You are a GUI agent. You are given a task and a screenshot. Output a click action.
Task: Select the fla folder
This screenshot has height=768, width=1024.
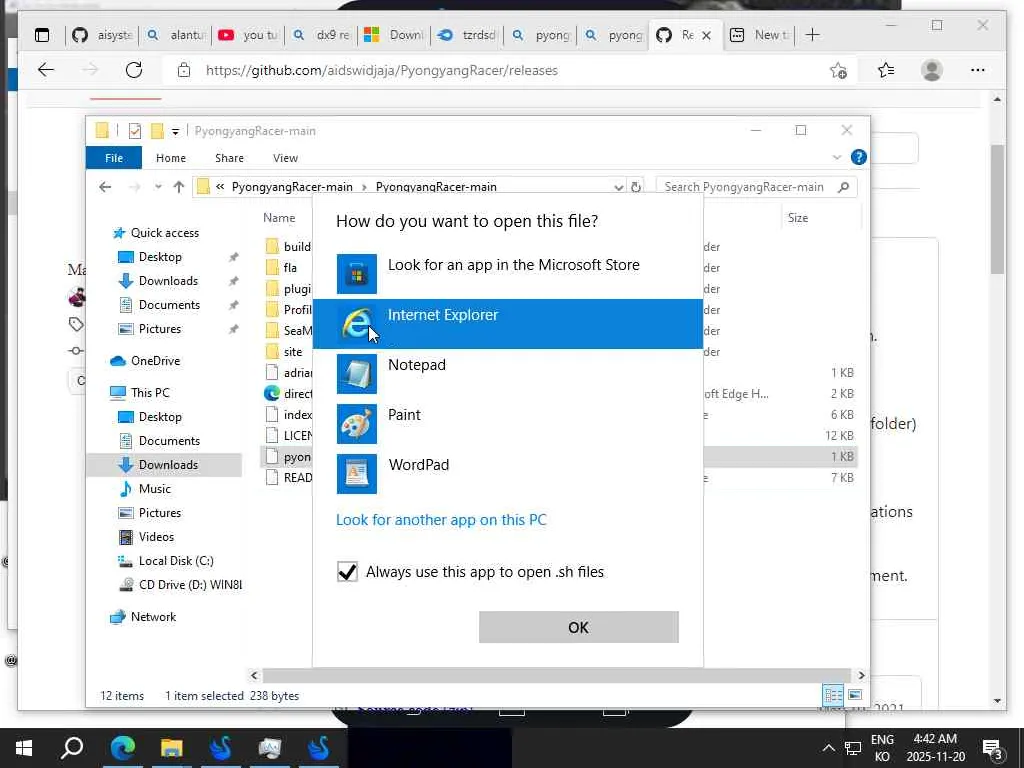click(290, 267)
